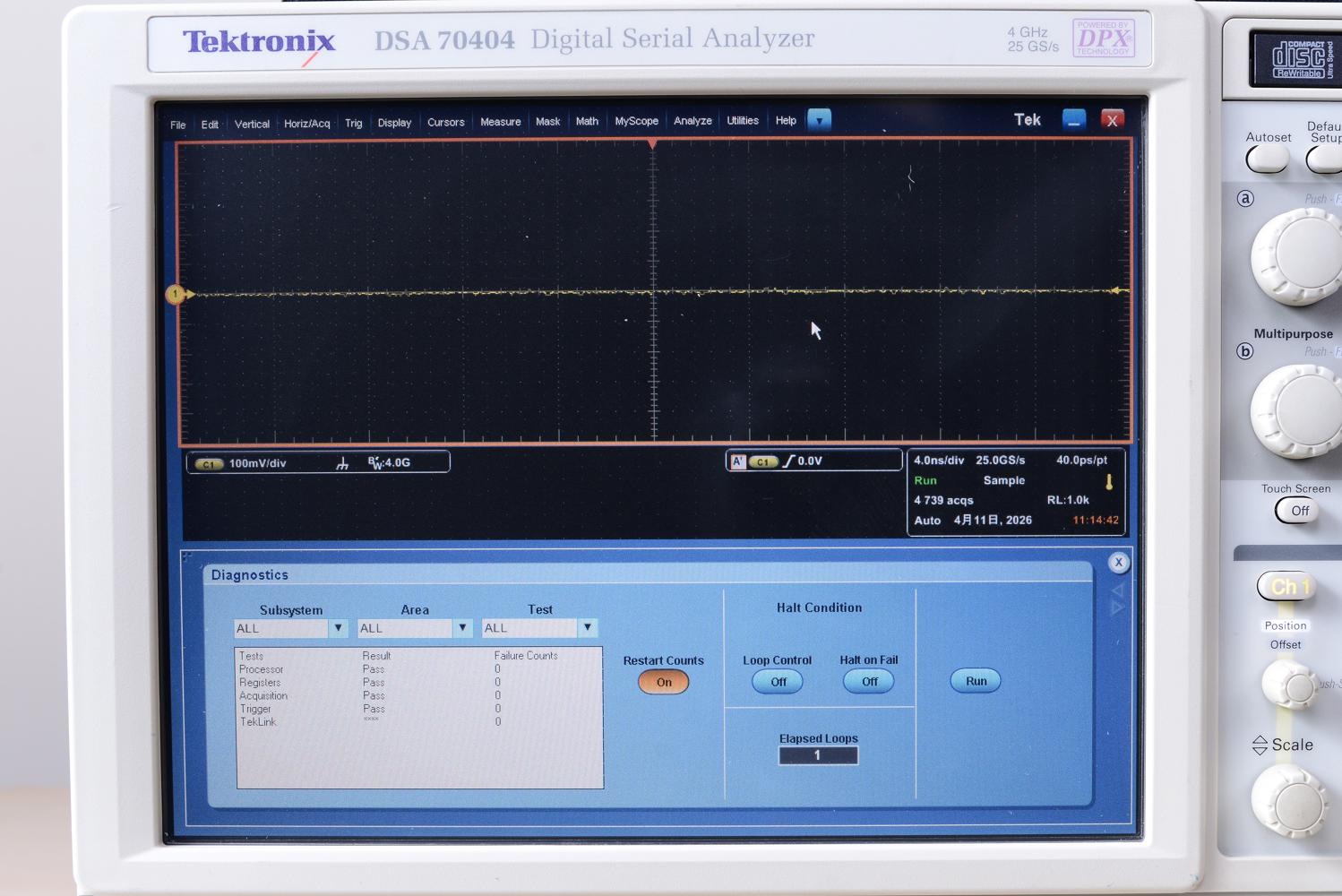
Task: Click the 4.0ns/div horizontal scale readout
Action: (939, 461)
